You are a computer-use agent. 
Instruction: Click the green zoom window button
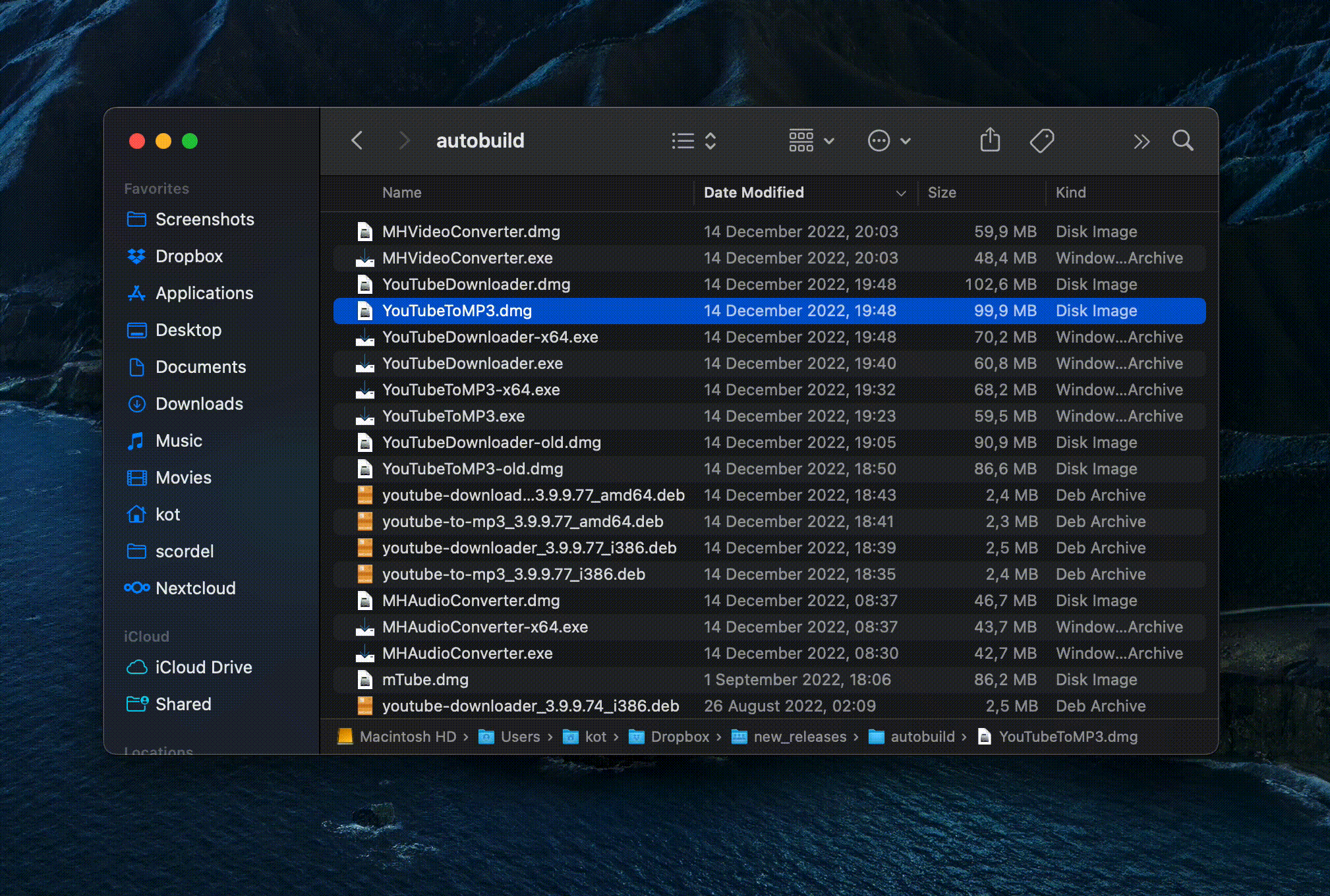click(190, 141)
